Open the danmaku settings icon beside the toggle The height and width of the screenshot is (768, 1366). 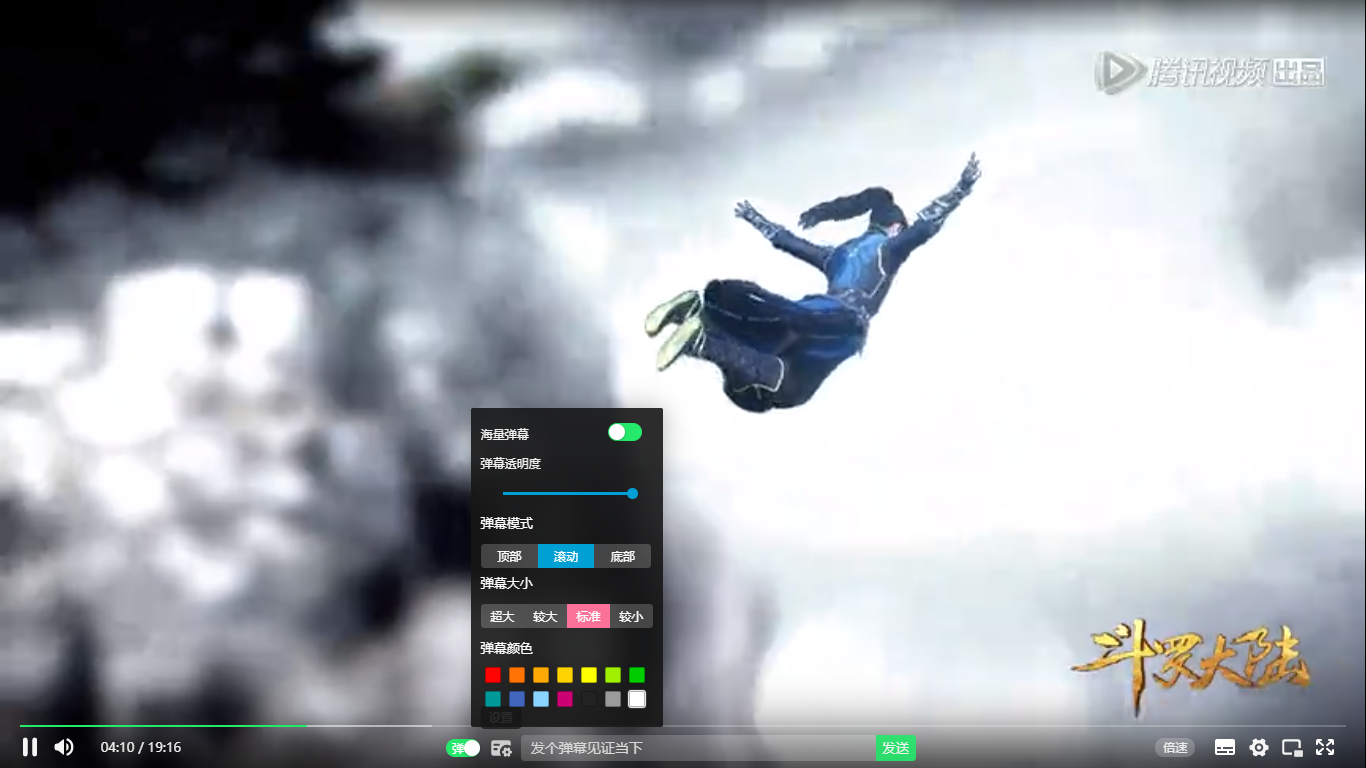point(501,748)
